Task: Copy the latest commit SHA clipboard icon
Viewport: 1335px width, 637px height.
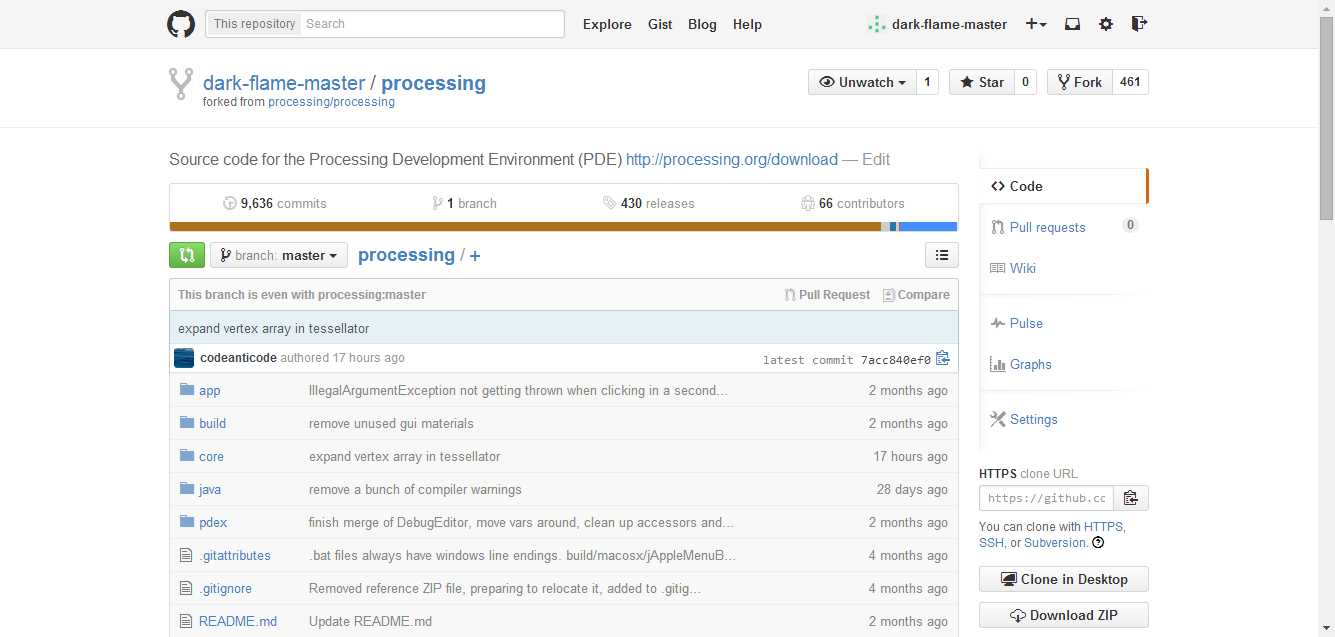Action: click(942, 358)
